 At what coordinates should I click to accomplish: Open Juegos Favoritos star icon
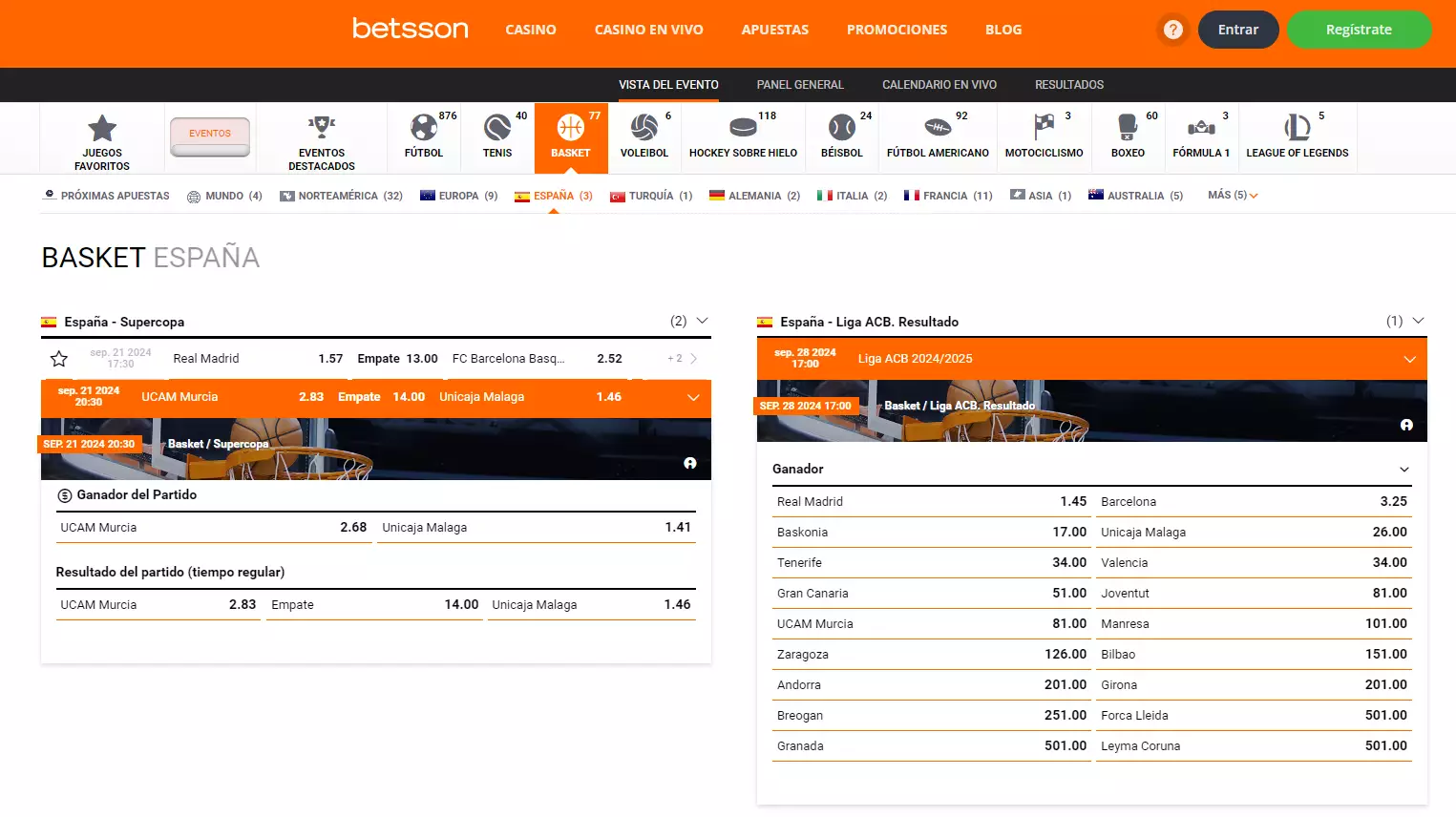pyautogui.click(x=102, y=128)
